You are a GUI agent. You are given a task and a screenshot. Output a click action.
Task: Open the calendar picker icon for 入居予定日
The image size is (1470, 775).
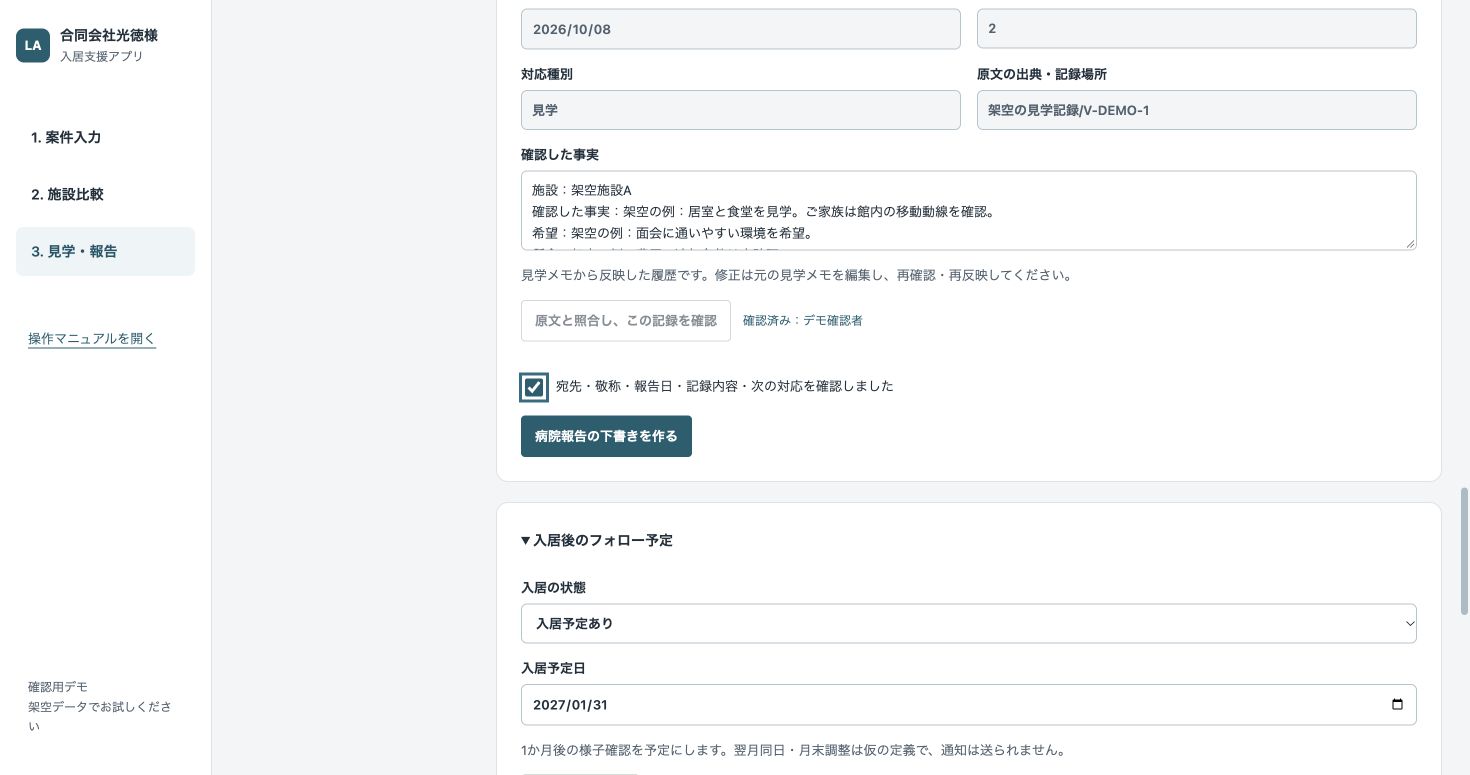tap(1397, 704)
